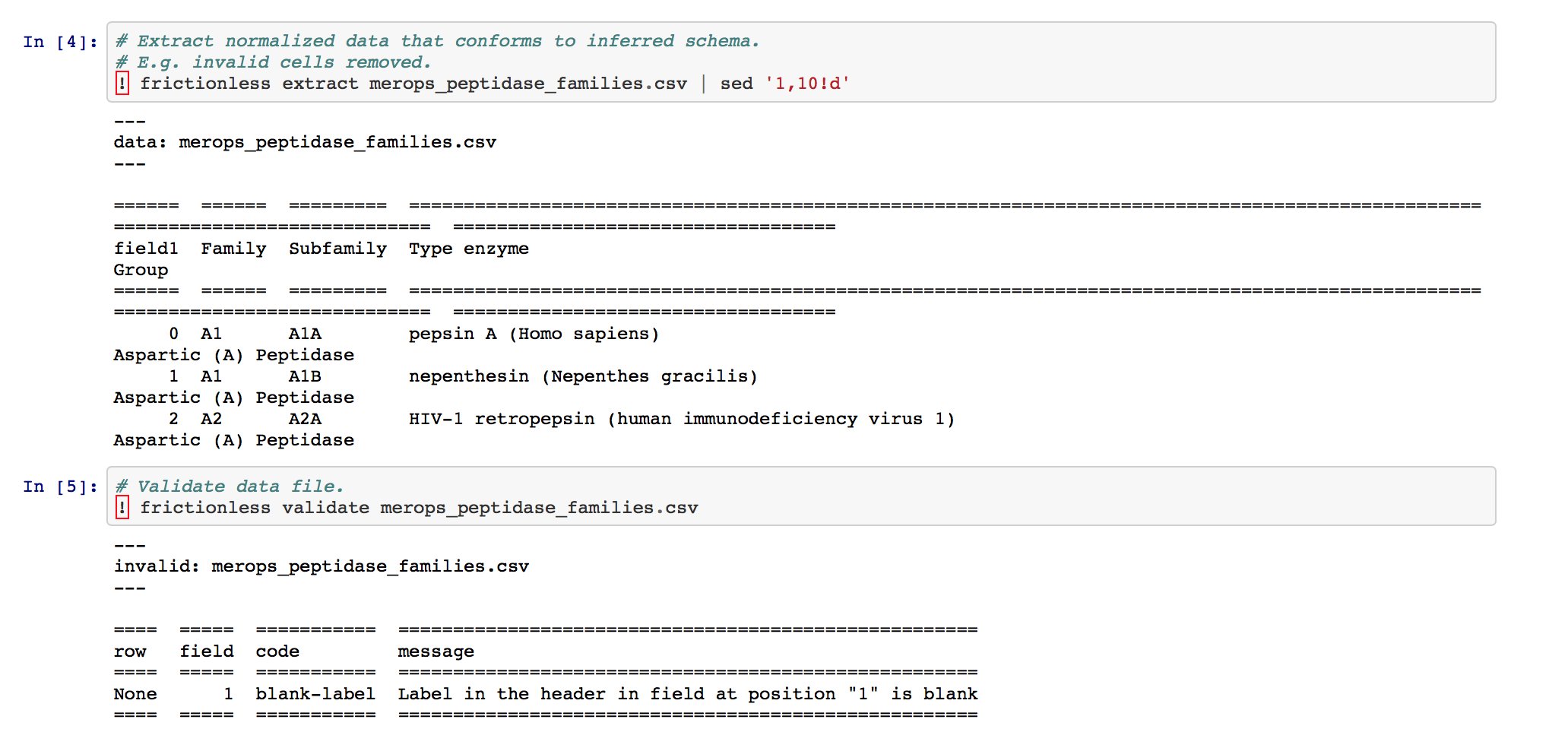Click the '1,10!d' sed string

[807, 84]
